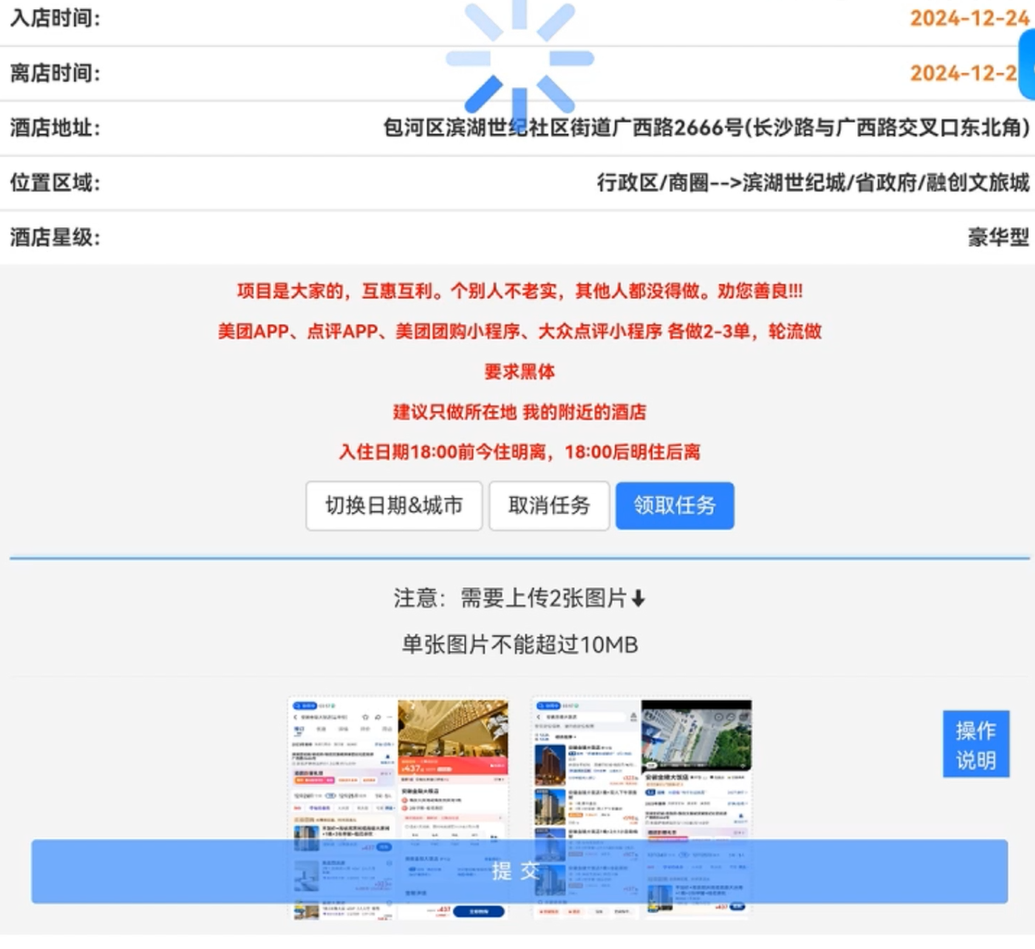Open the 操作说明 instructions button
Viewport: 1035px width, 949px height.
(x=976, y=744)
